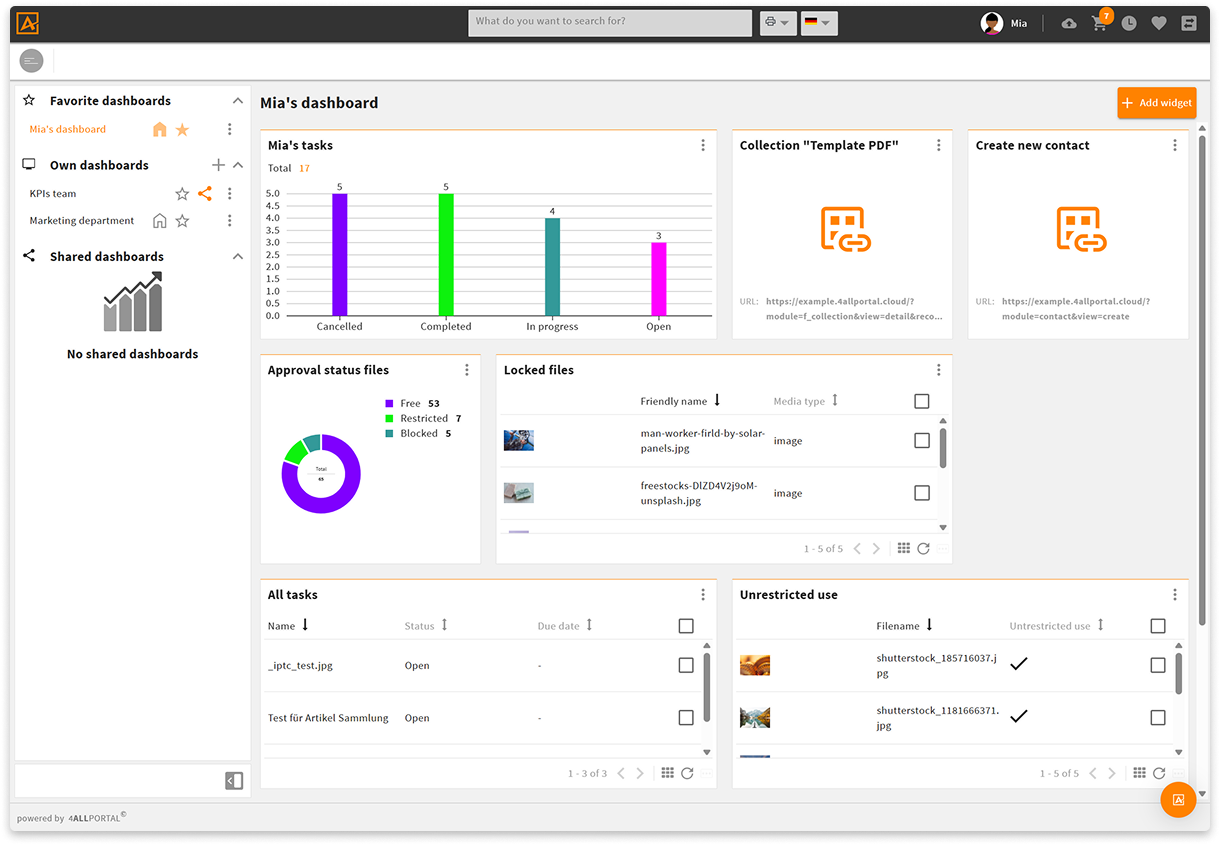Go to previous page in Unrestricted use

[1093, 773]
